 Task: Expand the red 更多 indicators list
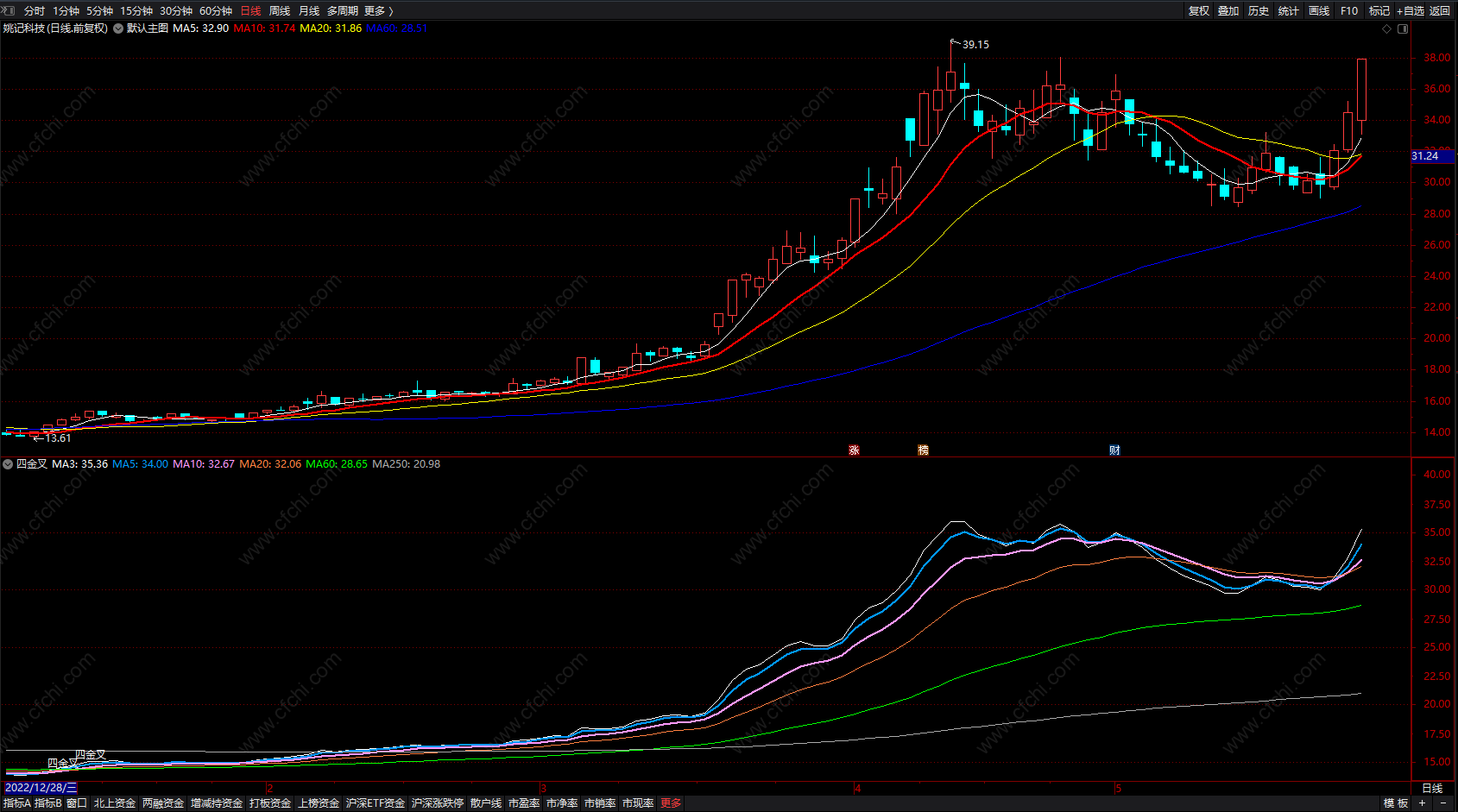pyautogui.click(x=671, y=803)
